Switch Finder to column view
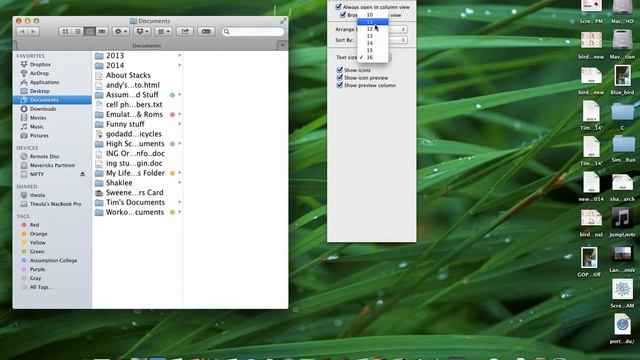The width and height of the screenshot is (640, 360). coord(90,31)
